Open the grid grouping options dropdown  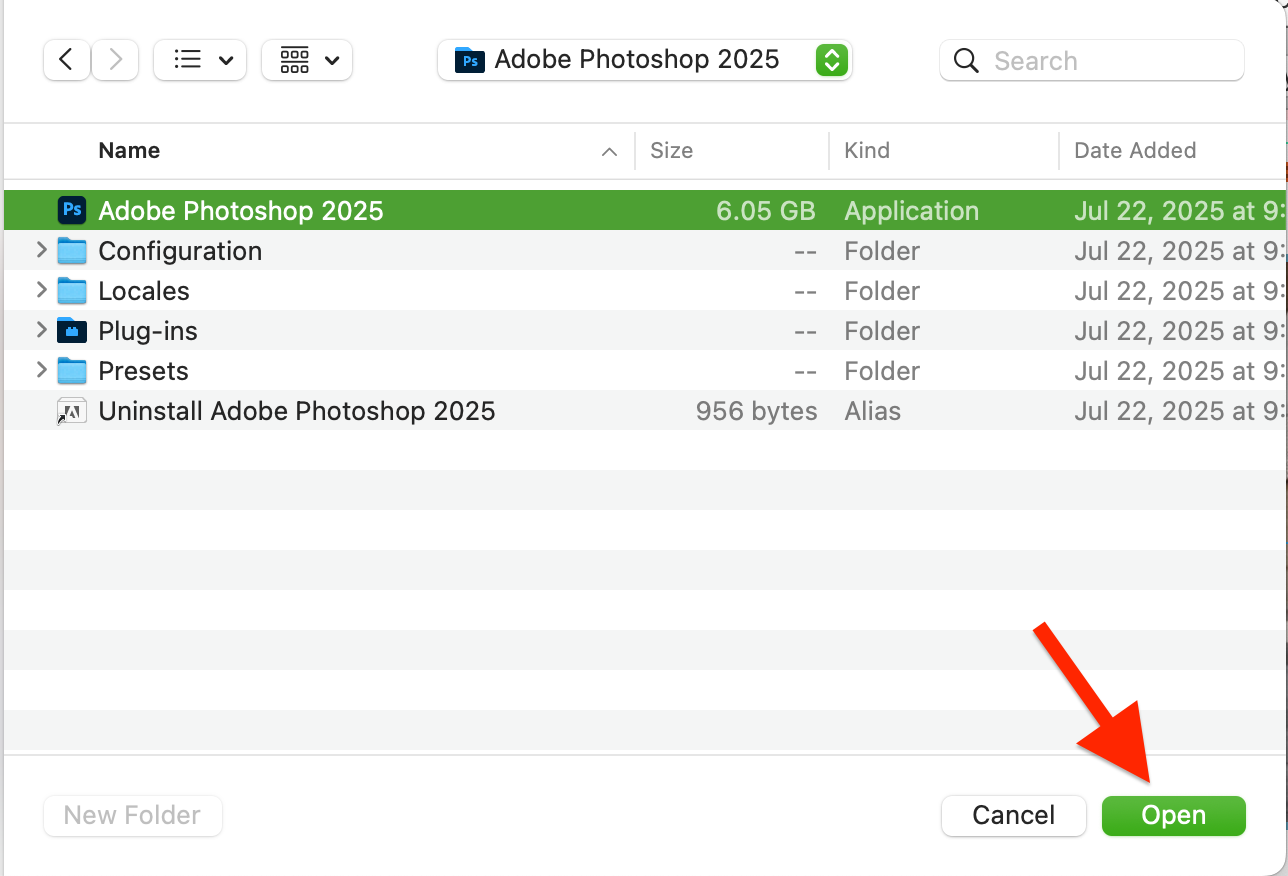click(x=307, y=60)
